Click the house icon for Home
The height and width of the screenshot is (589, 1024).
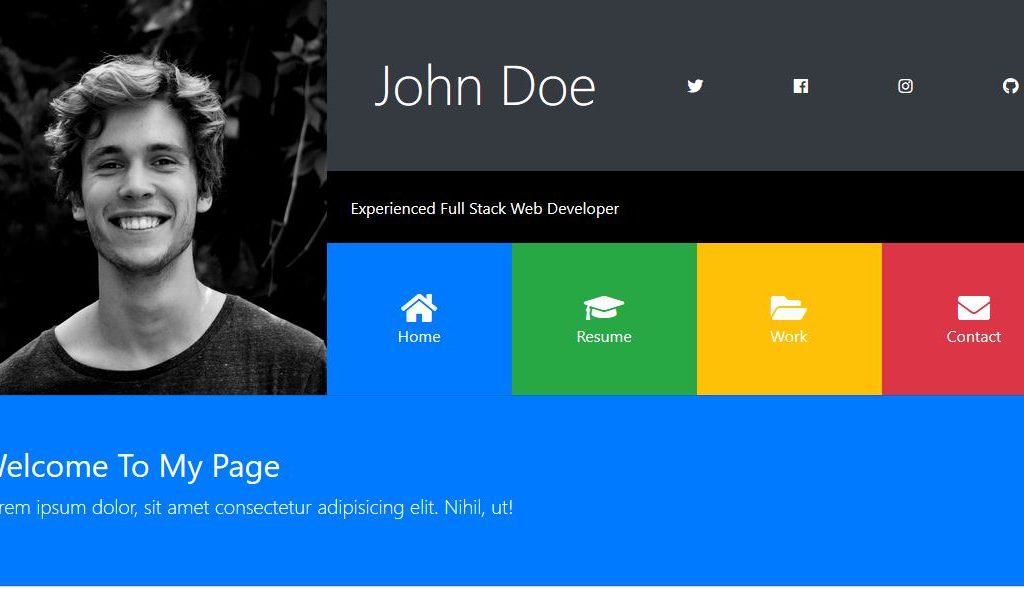(419, 307)
